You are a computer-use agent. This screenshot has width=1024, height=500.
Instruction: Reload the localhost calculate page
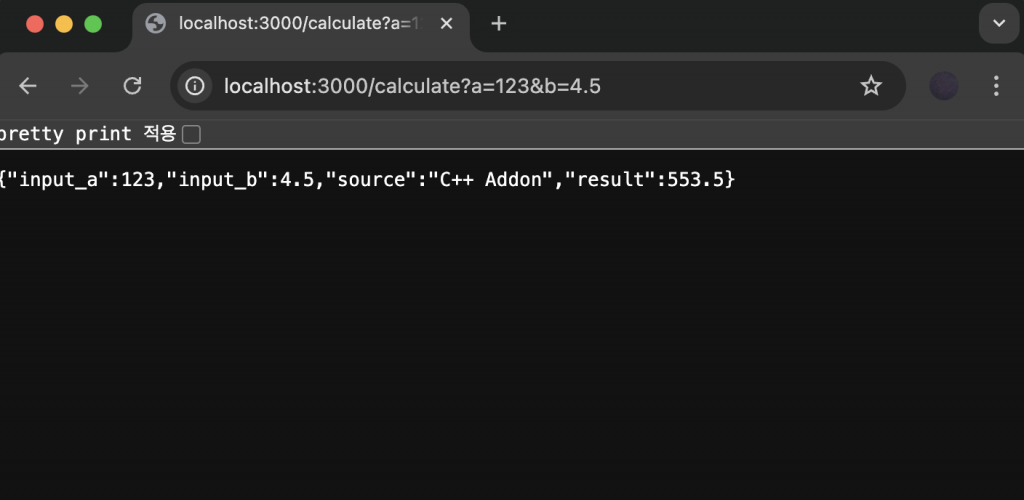132,86
